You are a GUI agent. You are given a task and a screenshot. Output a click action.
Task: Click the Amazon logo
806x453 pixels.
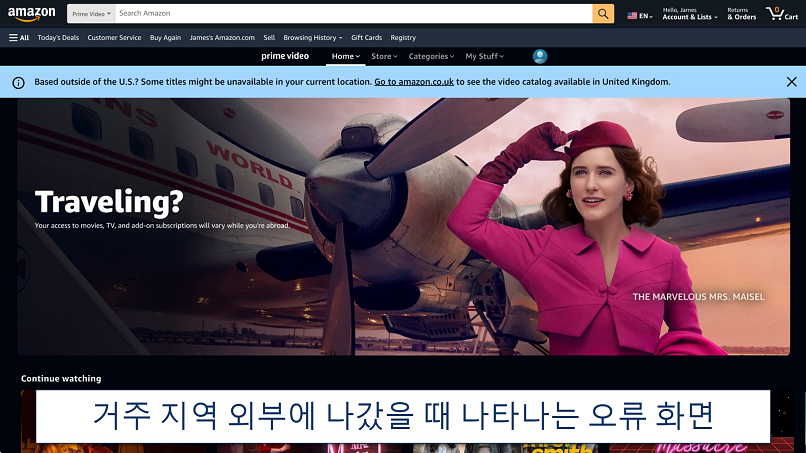click(32, 14)
